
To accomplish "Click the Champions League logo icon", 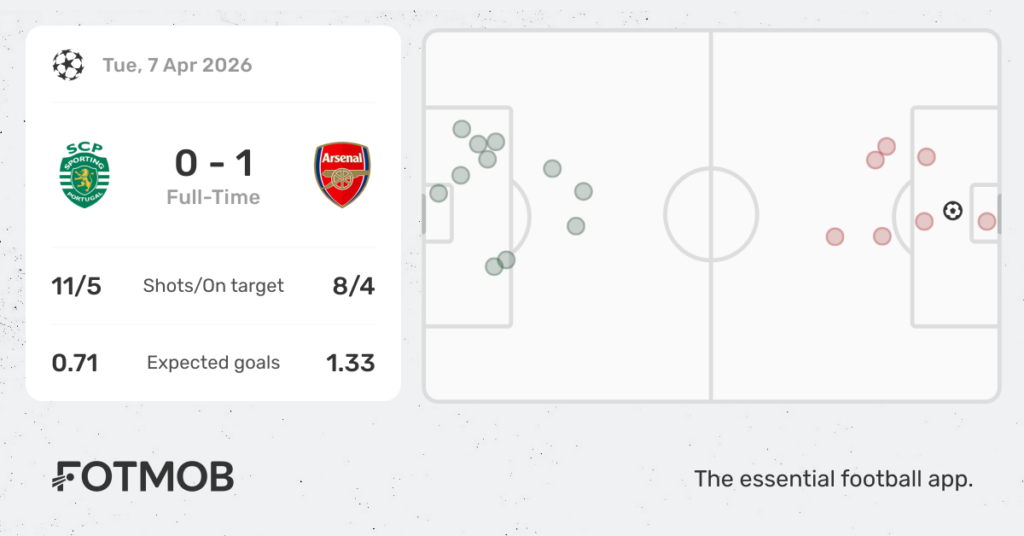I will (x=68, y=65).
